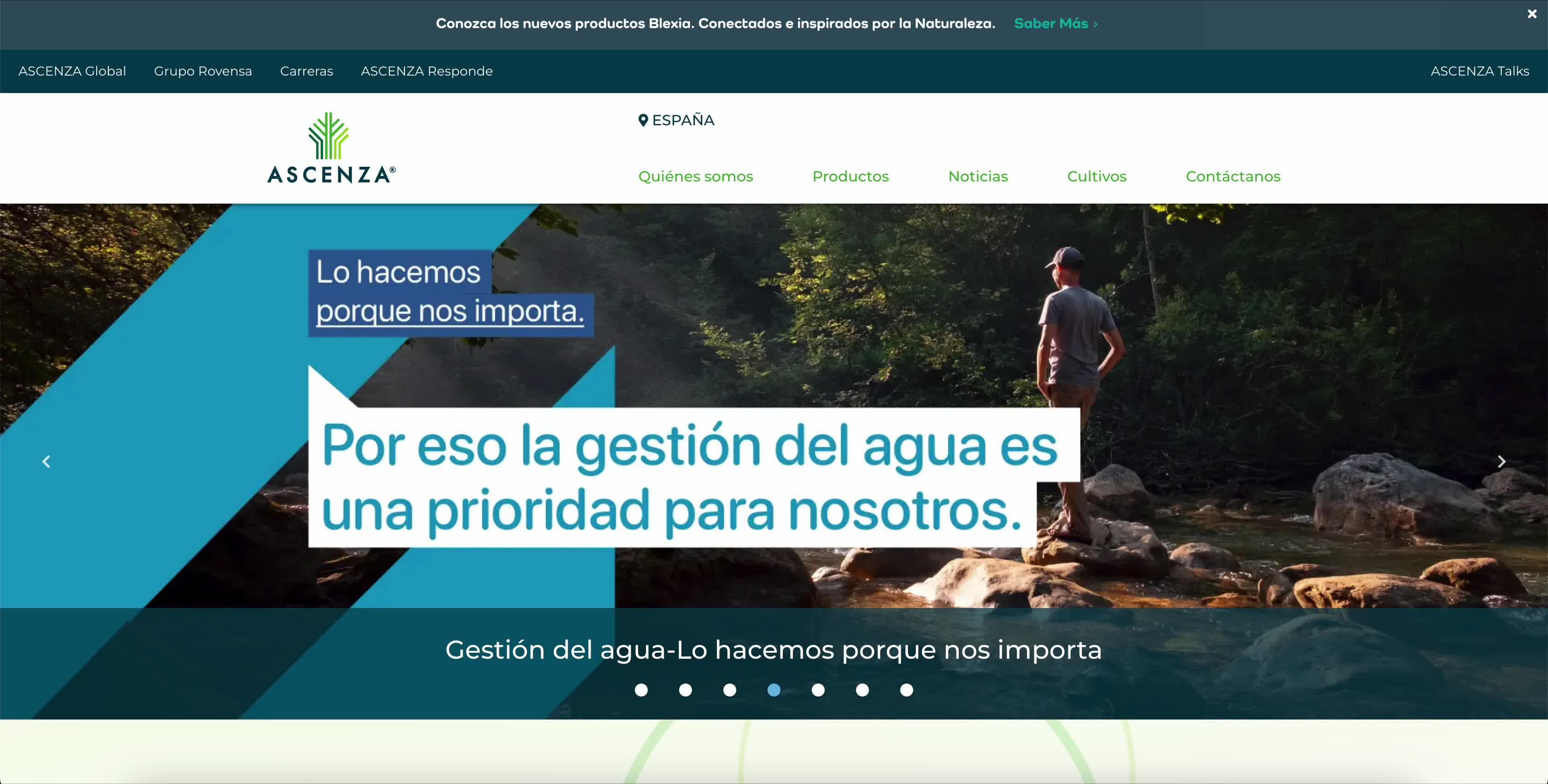
Task: Open the Contáctanos page
Action: click(x=1232, y=176)
